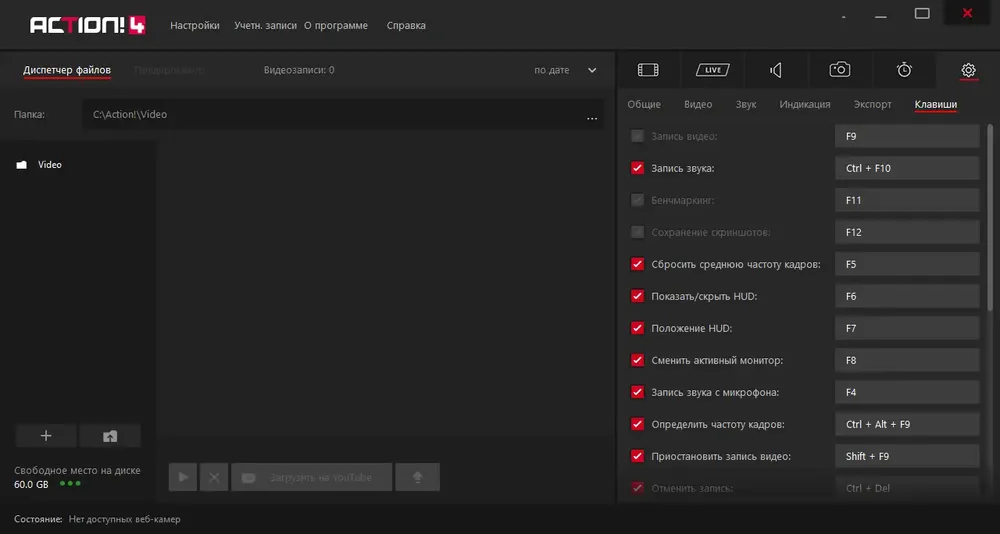This screenshot has width=1000, height=534.
Task: Open the Справка menu
Action: click(x=406, y=26)
